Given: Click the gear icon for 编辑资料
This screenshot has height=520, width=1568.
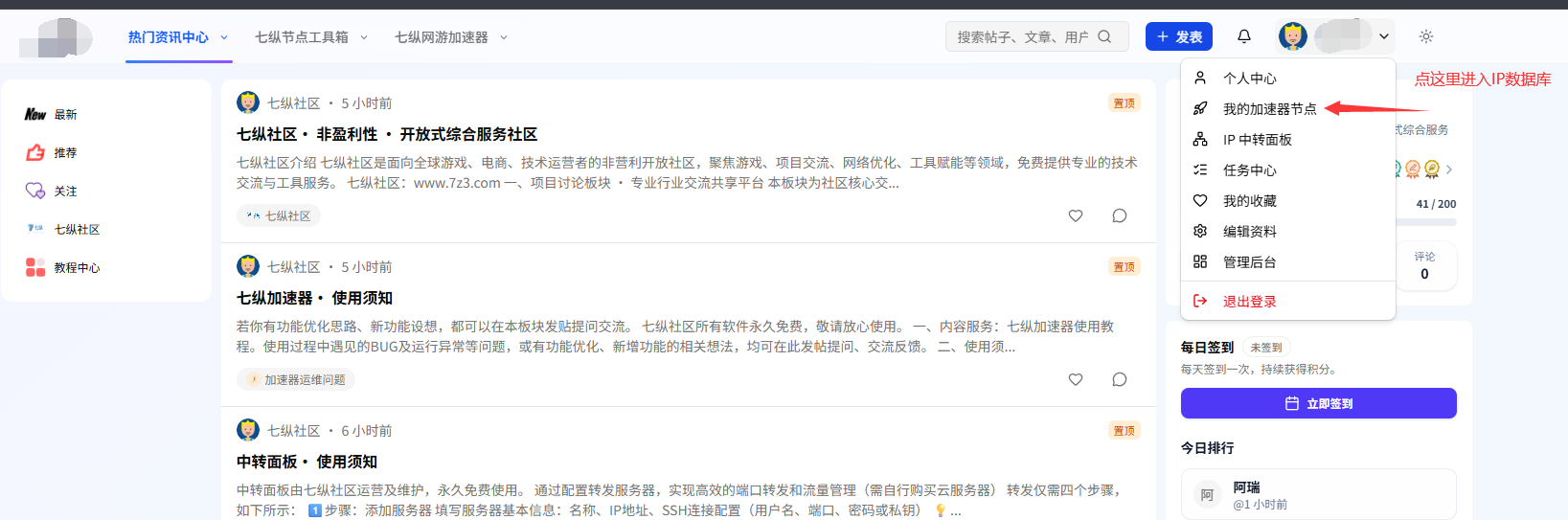Looking at the screenshot, I should pos(1200,231).
